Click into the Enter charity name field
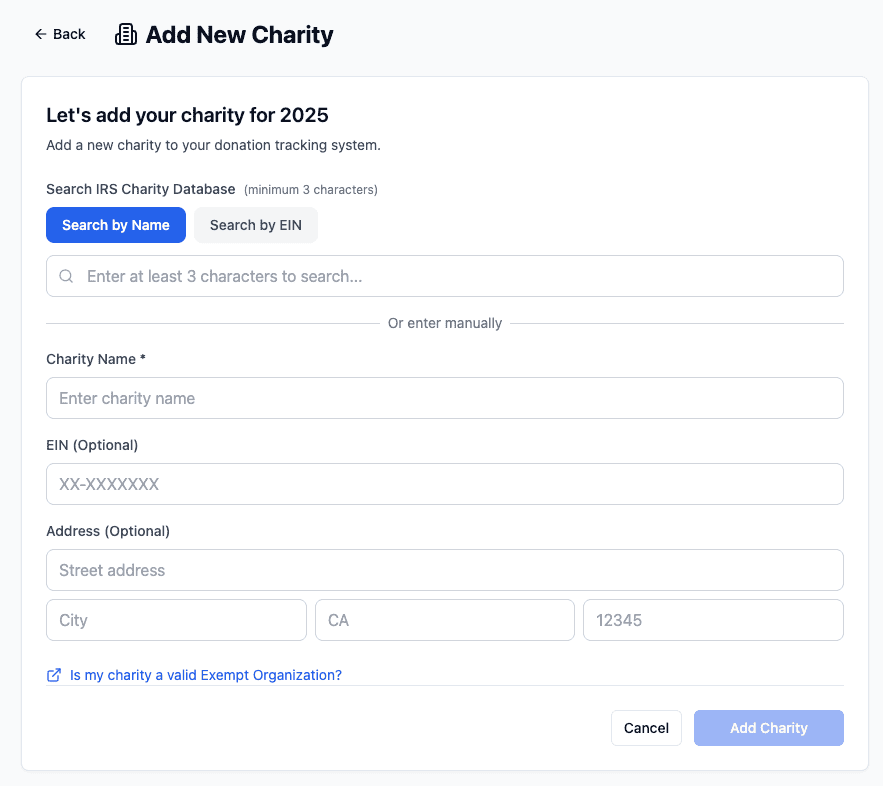 click(445, 398)
